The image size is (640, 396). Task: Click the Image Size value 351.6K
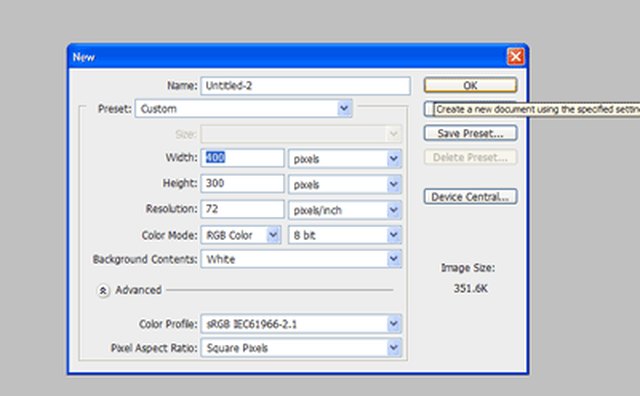(471, 289)
